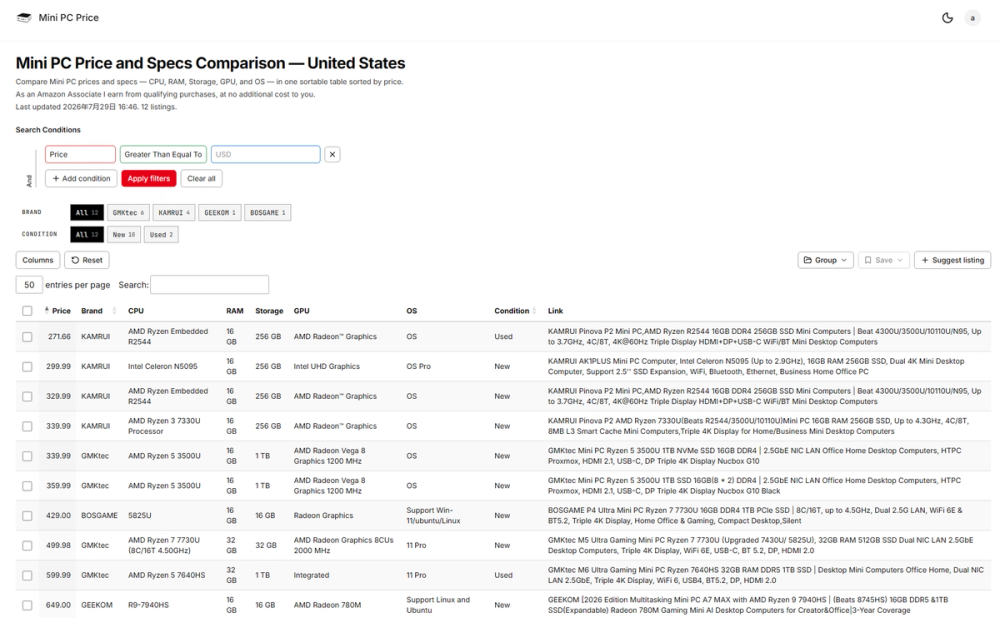The height and width of the screenshot is (618, 1000).
Task: Click the GPU column header
Action: point(302,311)
